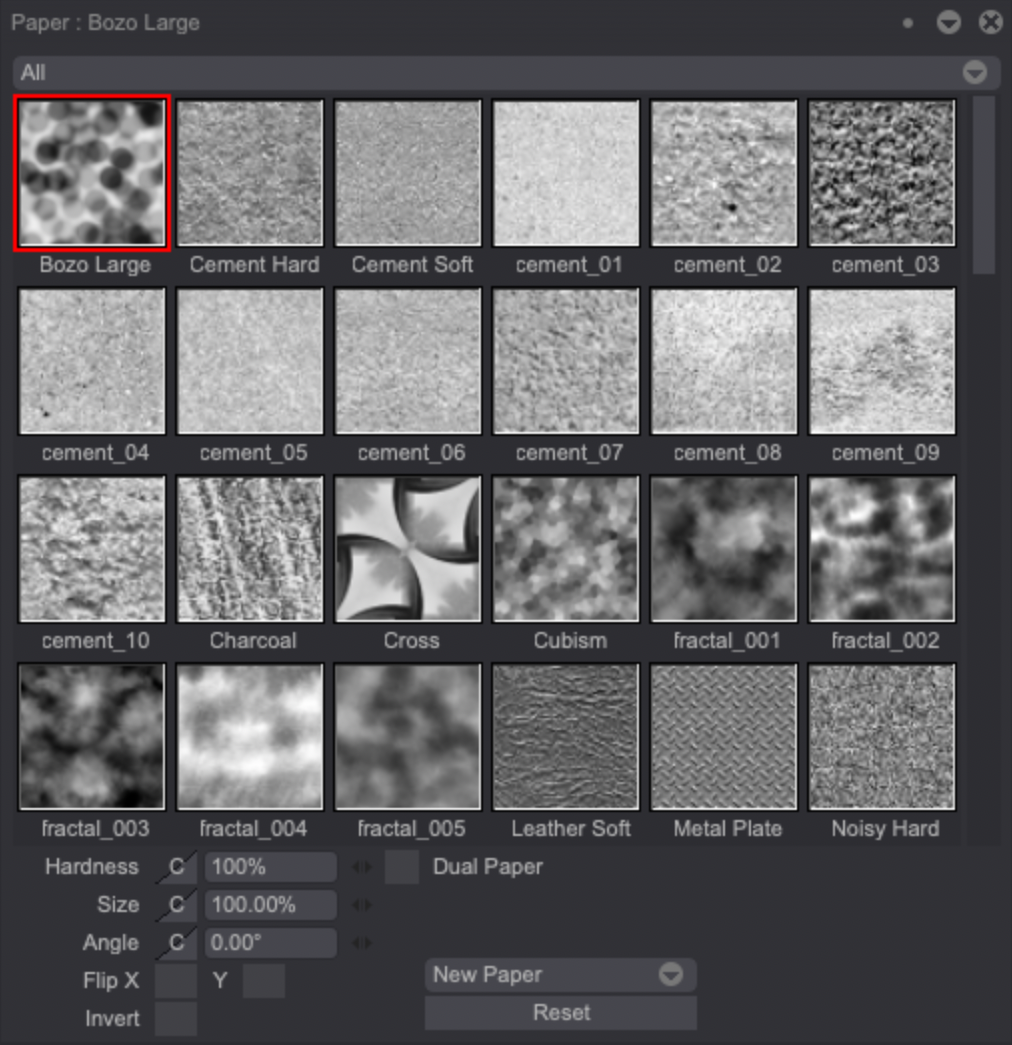Choose the Charcoal paper thumbnail
The image size is (1012, 1045).
[x=250, y=548]
